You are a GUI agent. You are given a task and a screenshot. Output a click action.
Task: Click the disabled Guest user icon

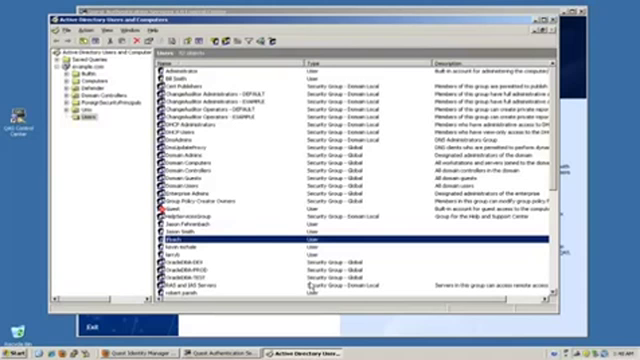[161, 209]
